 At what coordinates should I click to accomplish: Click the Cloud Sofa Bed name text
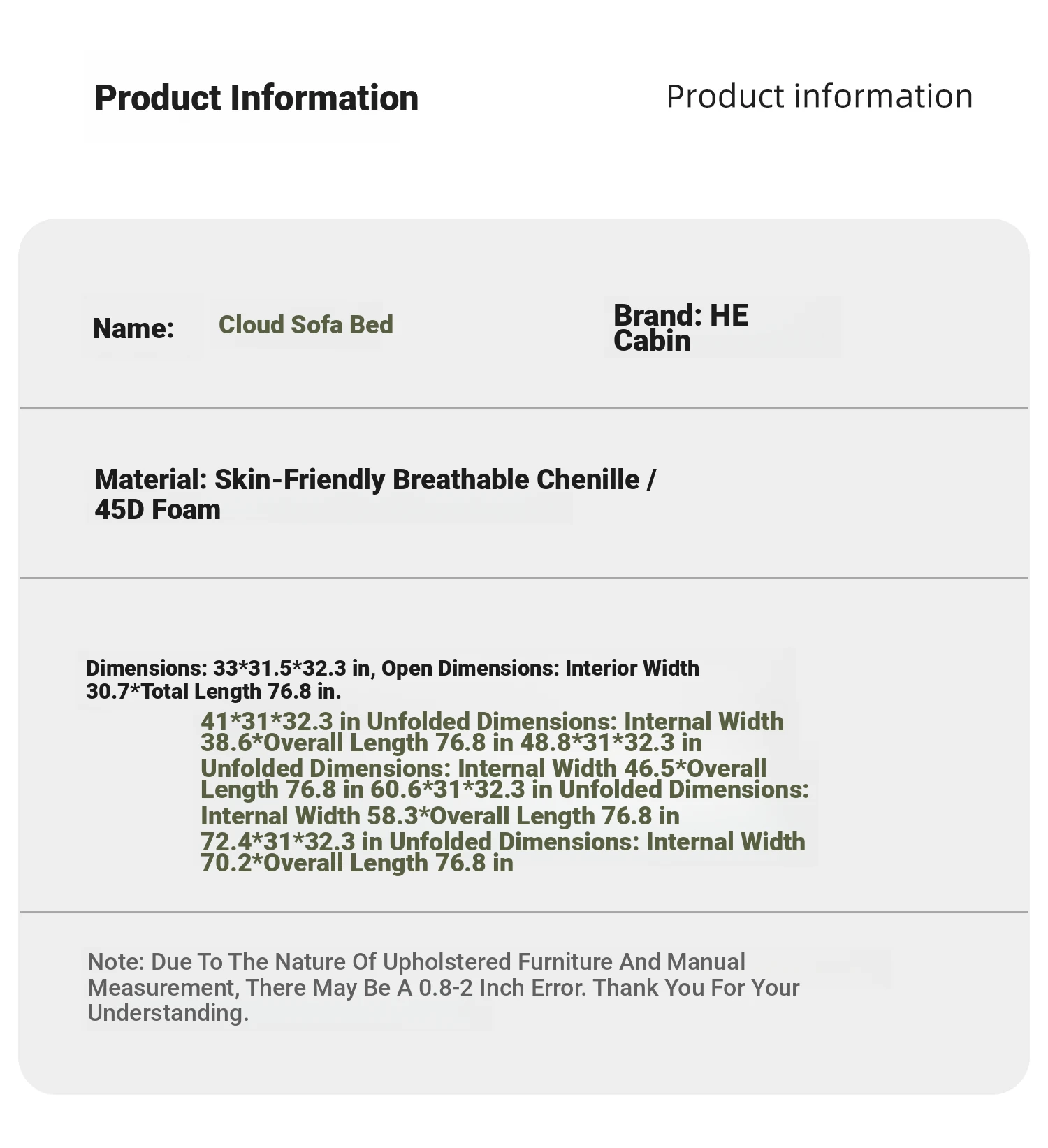[306, 325]
